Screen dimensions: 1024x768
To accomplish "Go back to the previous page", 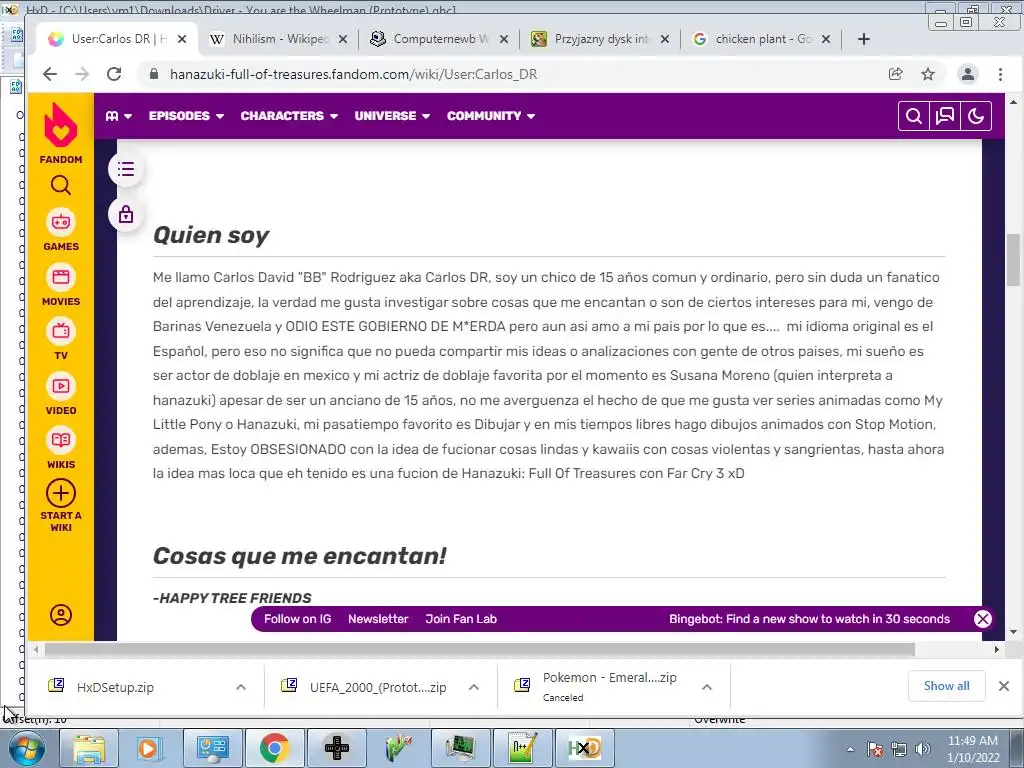I will [50, 74].
